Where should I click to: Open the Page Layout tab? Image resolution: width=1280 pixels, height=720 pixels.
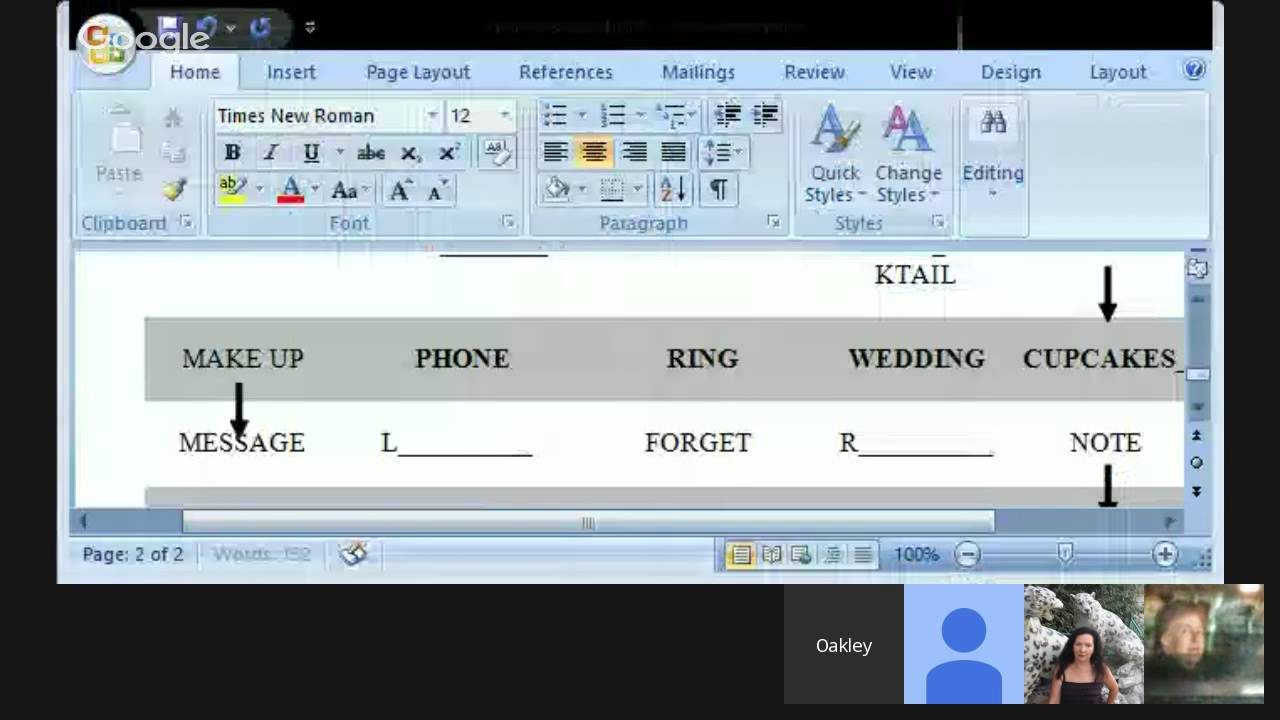click(x=418, y=72)
